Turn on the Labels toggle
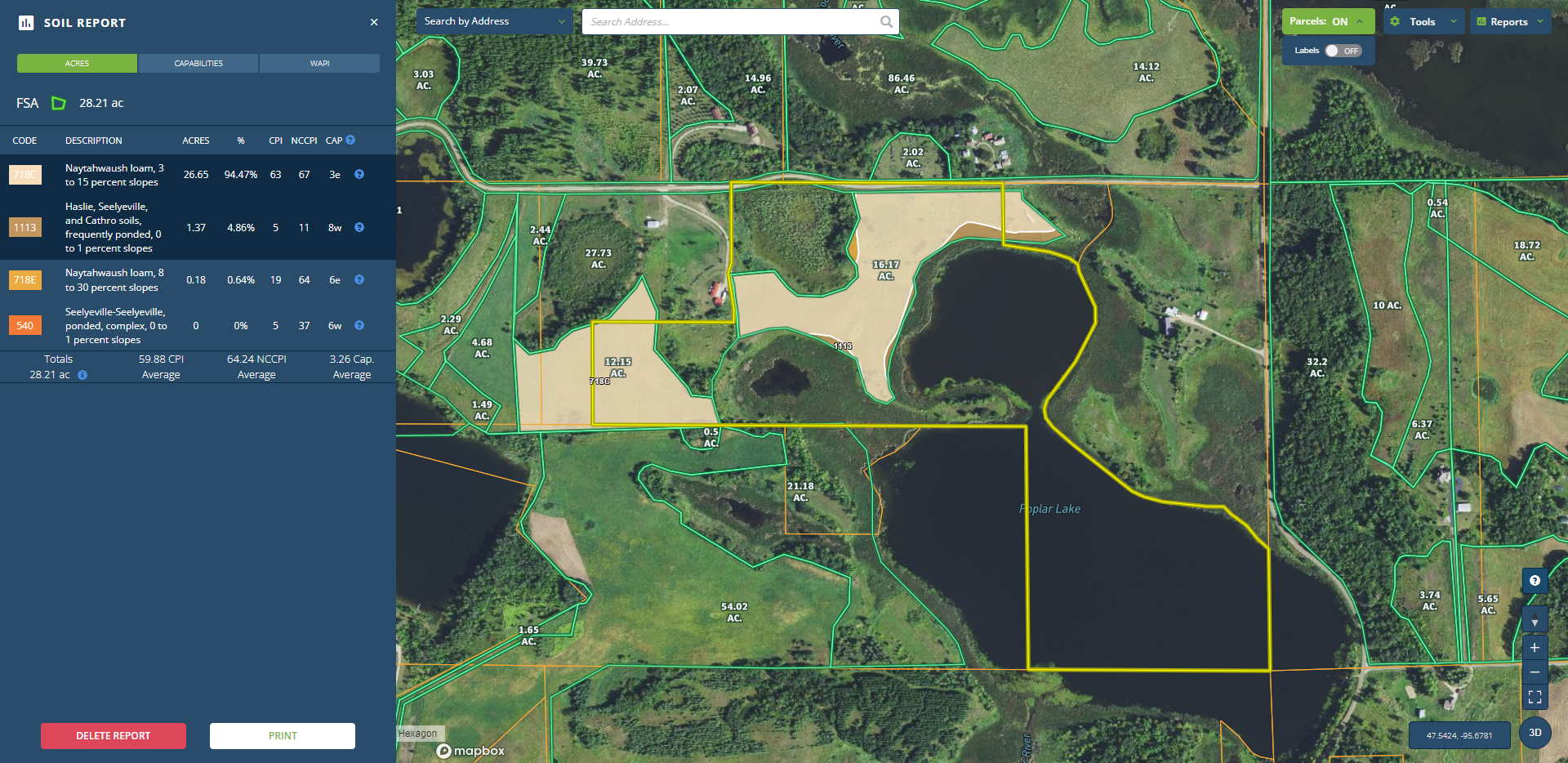 pos(1342,51)
